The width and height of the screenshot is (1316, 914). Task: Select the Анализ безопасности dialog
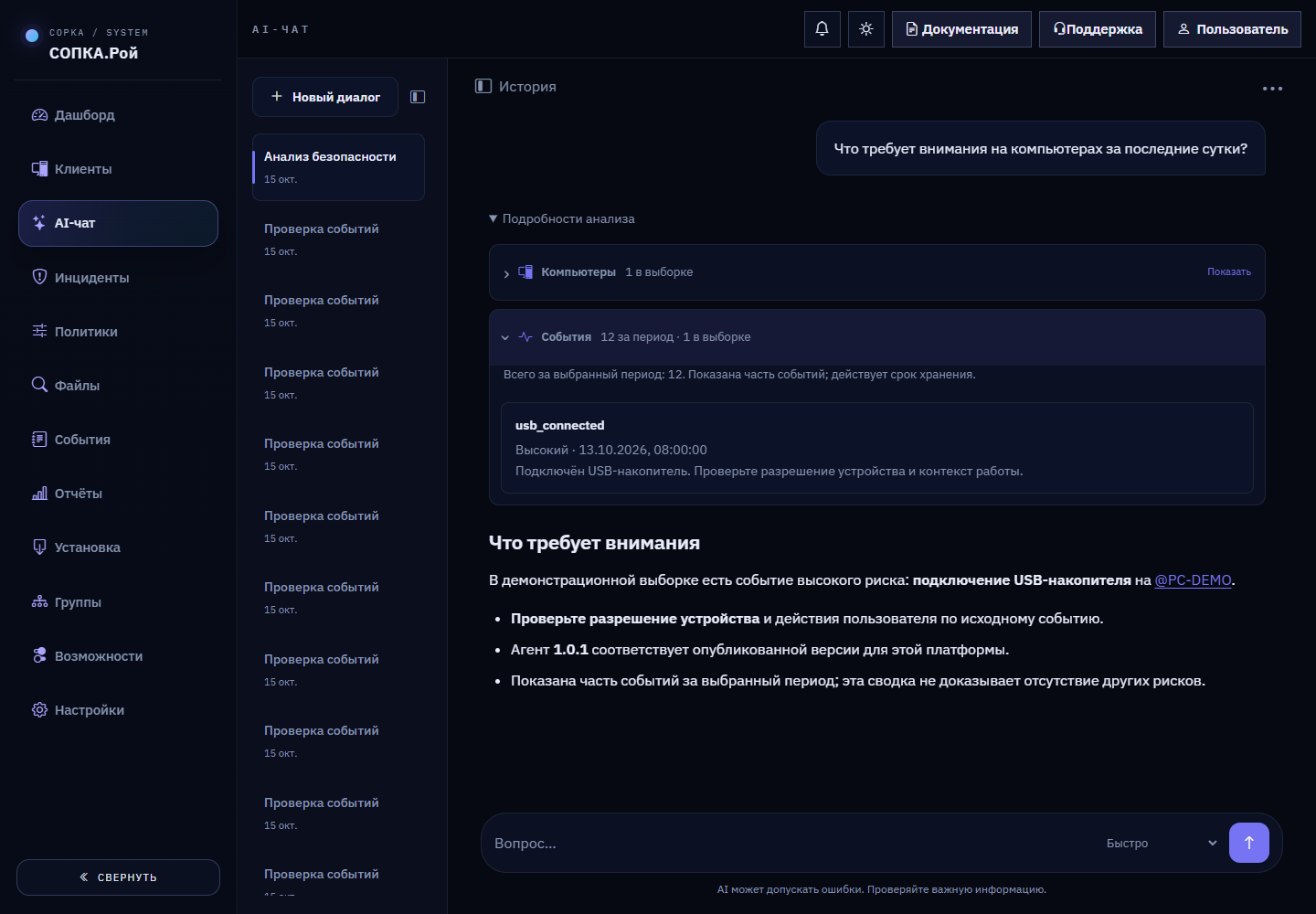[x=338, y=167]
